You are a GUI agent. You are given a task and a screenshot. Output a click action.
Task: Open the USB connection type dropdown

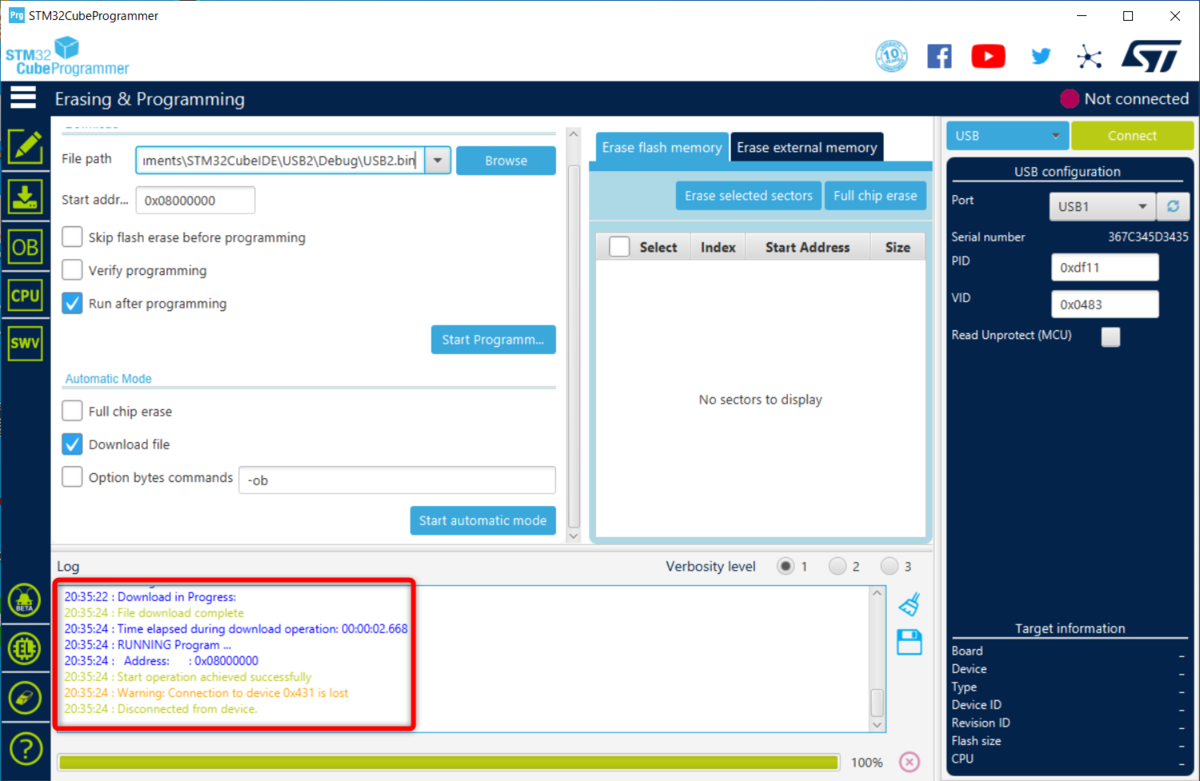click(x=1007, y=136)
